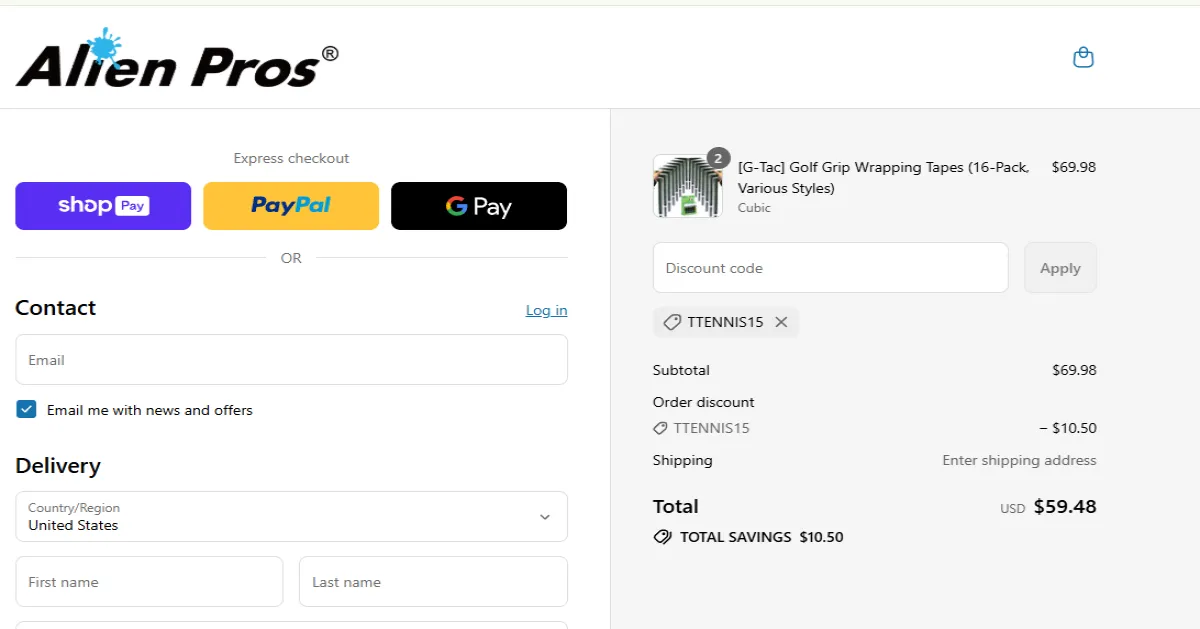Open the Log in link
The height and width of the screenshot is (629, 1200).
tap(546, 310)
